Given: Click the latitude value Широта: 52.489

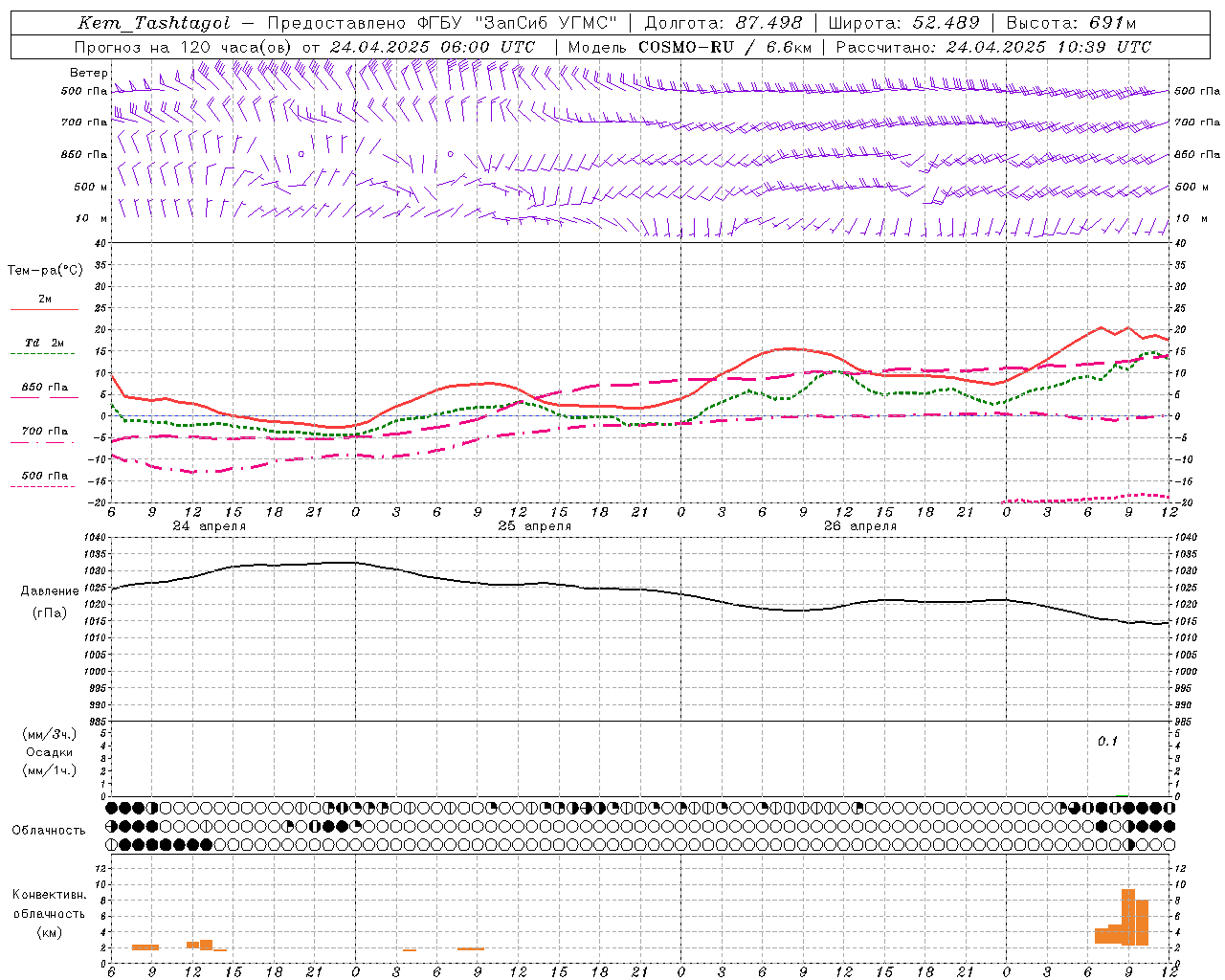Looking at the screenshot, I should pos(904,23).
